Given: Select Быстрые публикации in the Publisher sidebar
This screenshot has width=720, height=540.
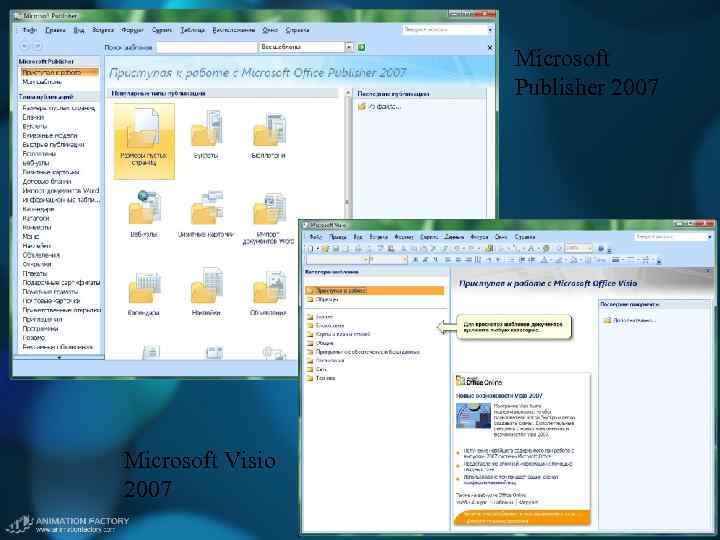Looking at the screenshot, I should coord(53,145).
